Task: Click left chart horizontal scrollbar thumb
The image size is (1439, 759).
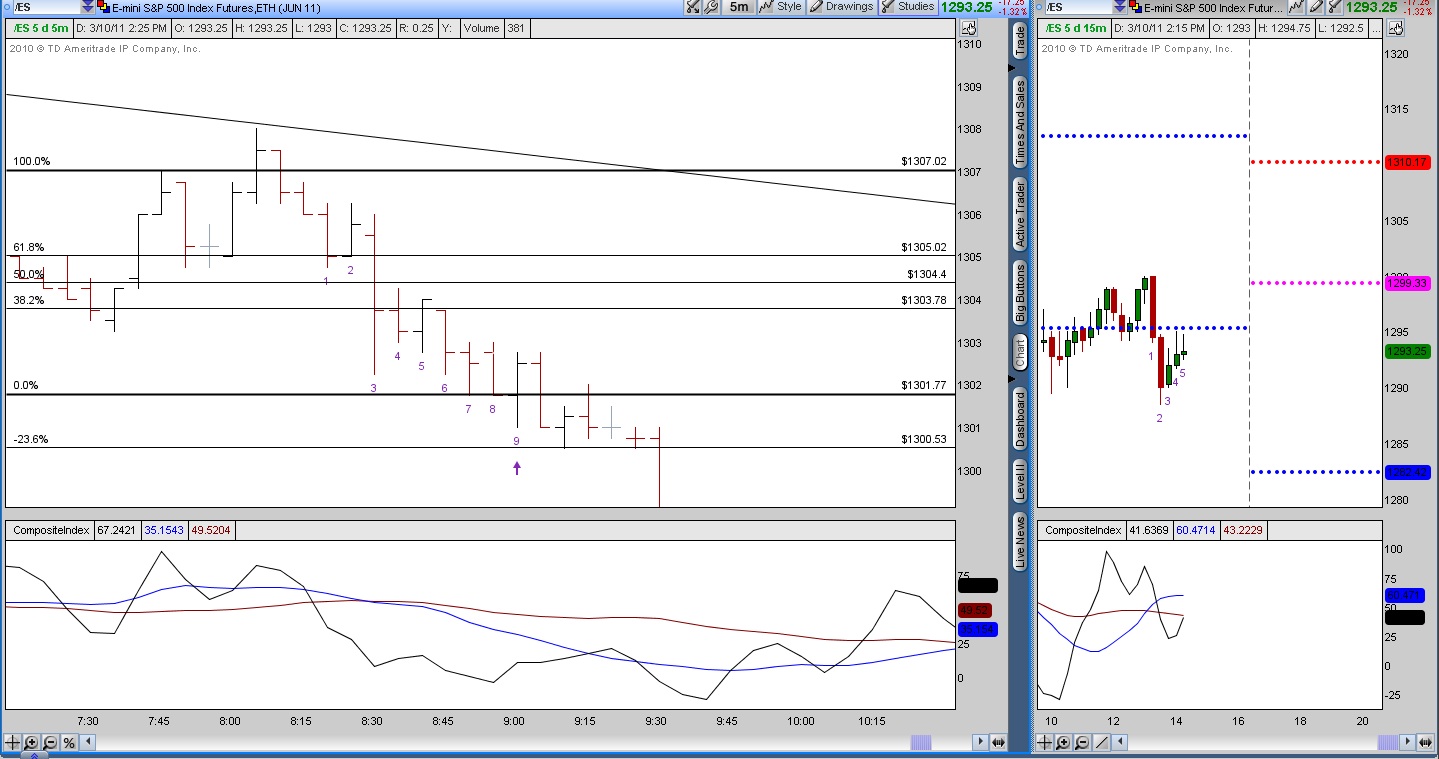Action: (921, 742)
